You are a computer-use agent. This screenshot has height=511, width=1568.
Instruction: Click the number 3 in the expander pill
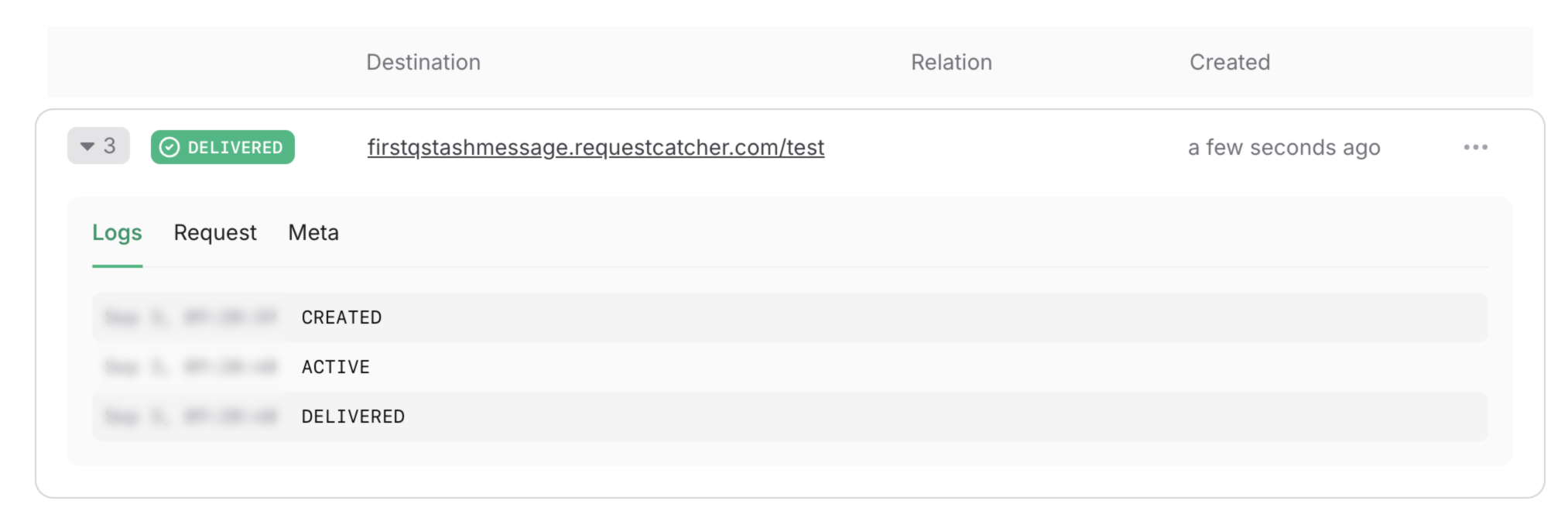pos(110,146)
